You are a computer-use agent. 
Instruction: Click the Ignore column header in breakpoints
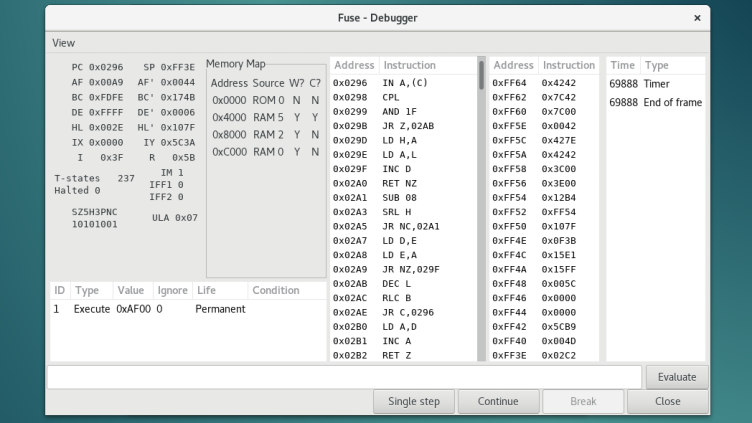click(x=172, y=291)
